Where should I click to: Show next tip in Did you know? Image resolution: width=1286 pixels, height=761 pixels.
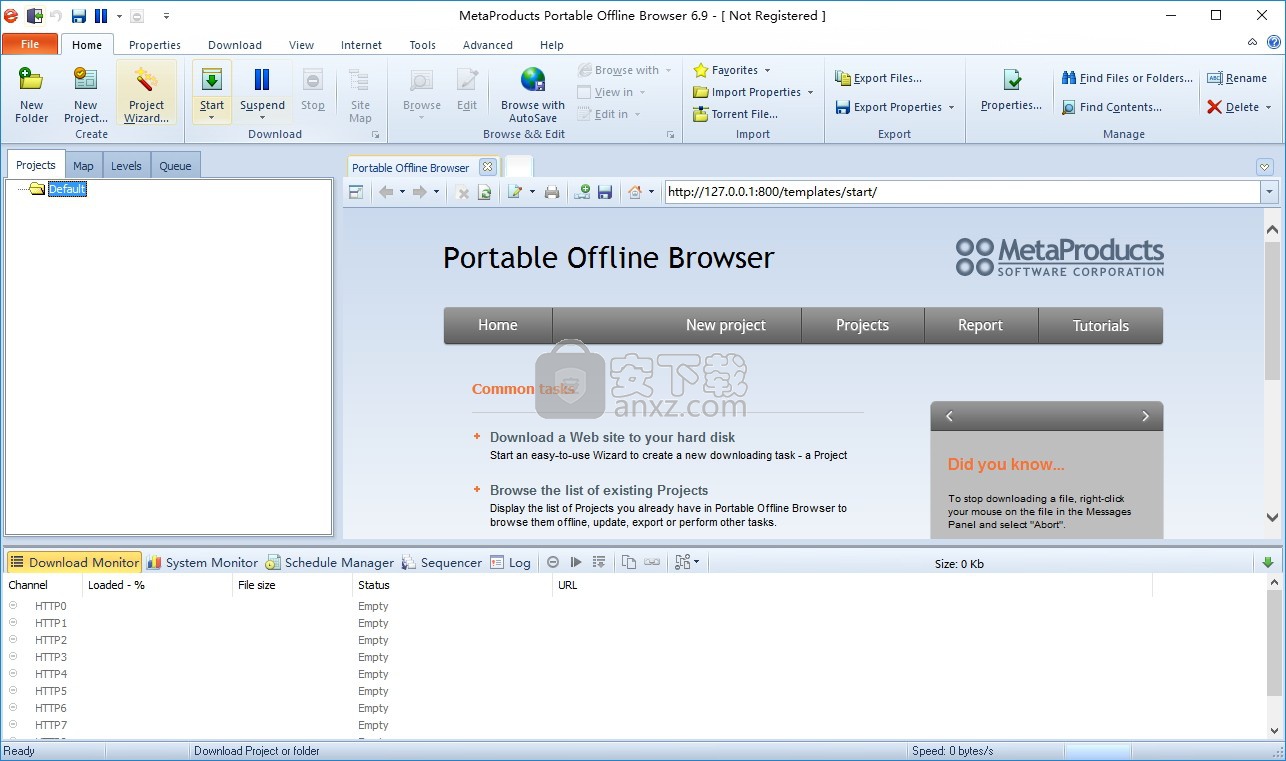pyautogui.click(x=1146, y=416)
